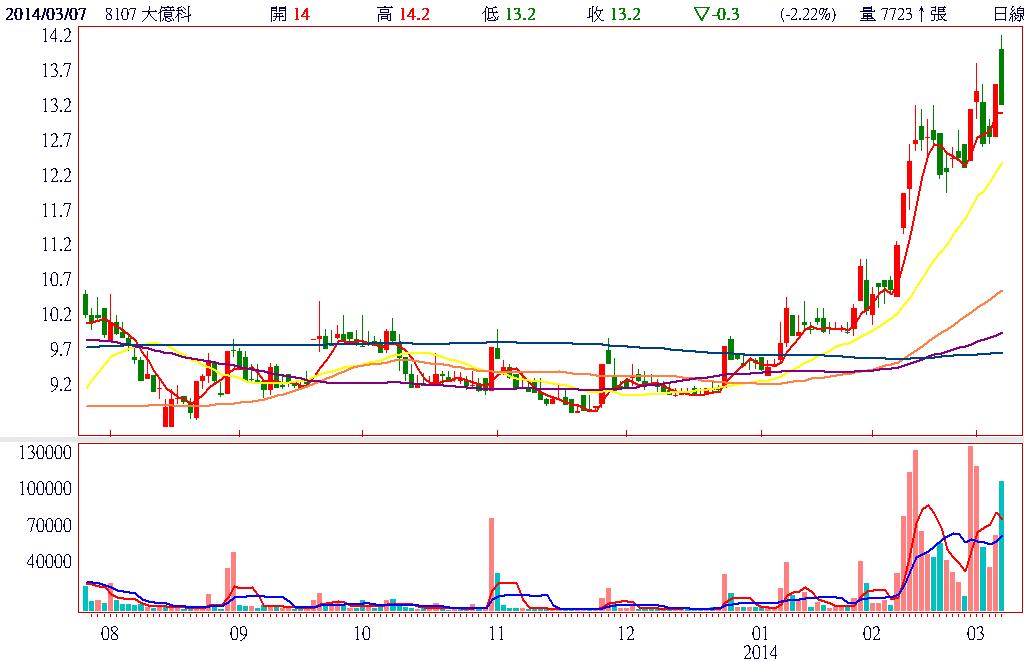Select the 日線 daily chart label

[x=1007, y=14]
